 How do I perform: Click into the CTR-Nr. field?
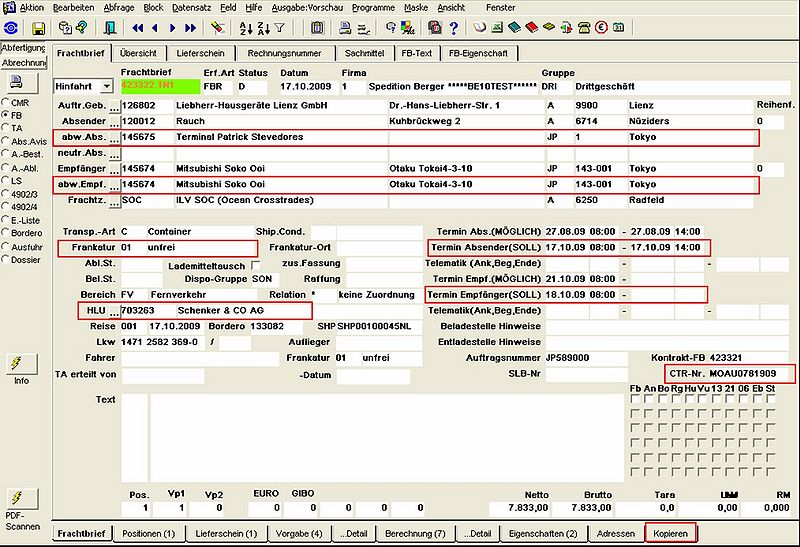coord(748,374)
